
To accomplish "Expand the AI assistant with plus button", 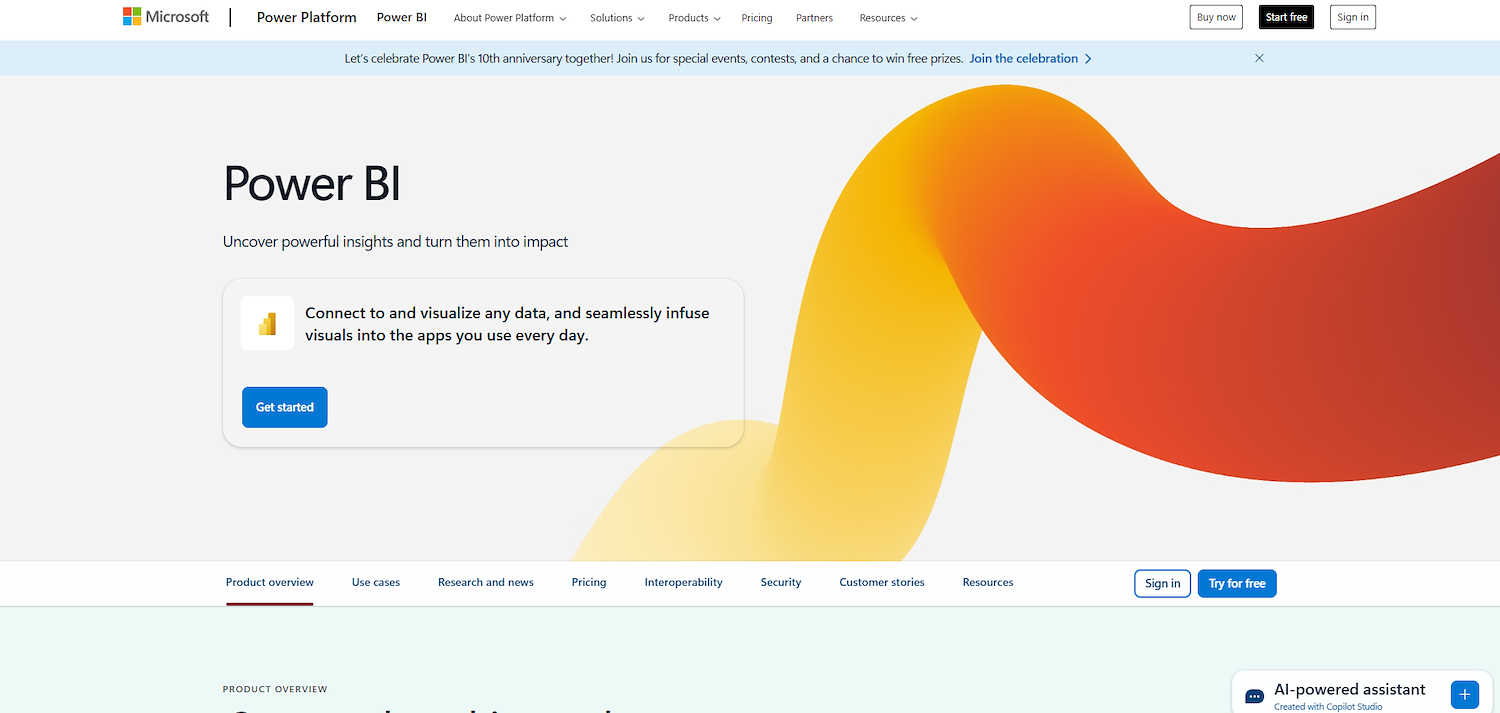I will 1465,694.
